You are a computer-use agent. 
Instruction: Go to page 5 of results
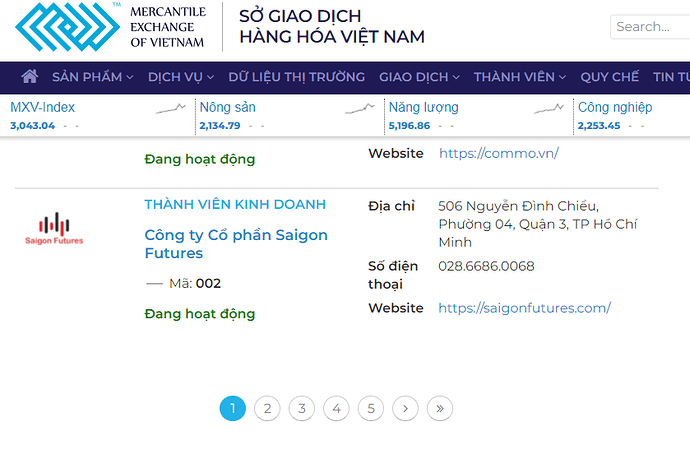point(370,408)
